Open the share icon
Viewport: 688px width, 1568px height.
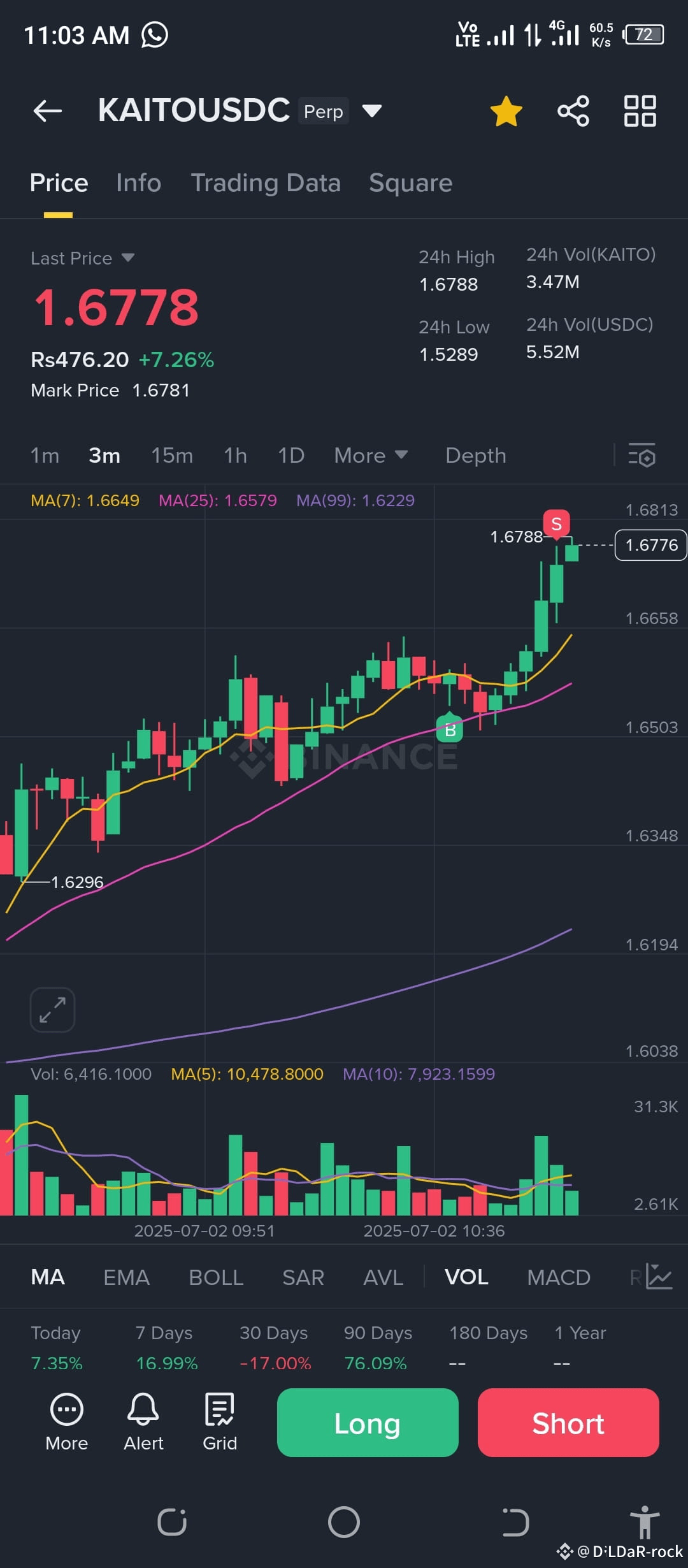tap(573, 111)
